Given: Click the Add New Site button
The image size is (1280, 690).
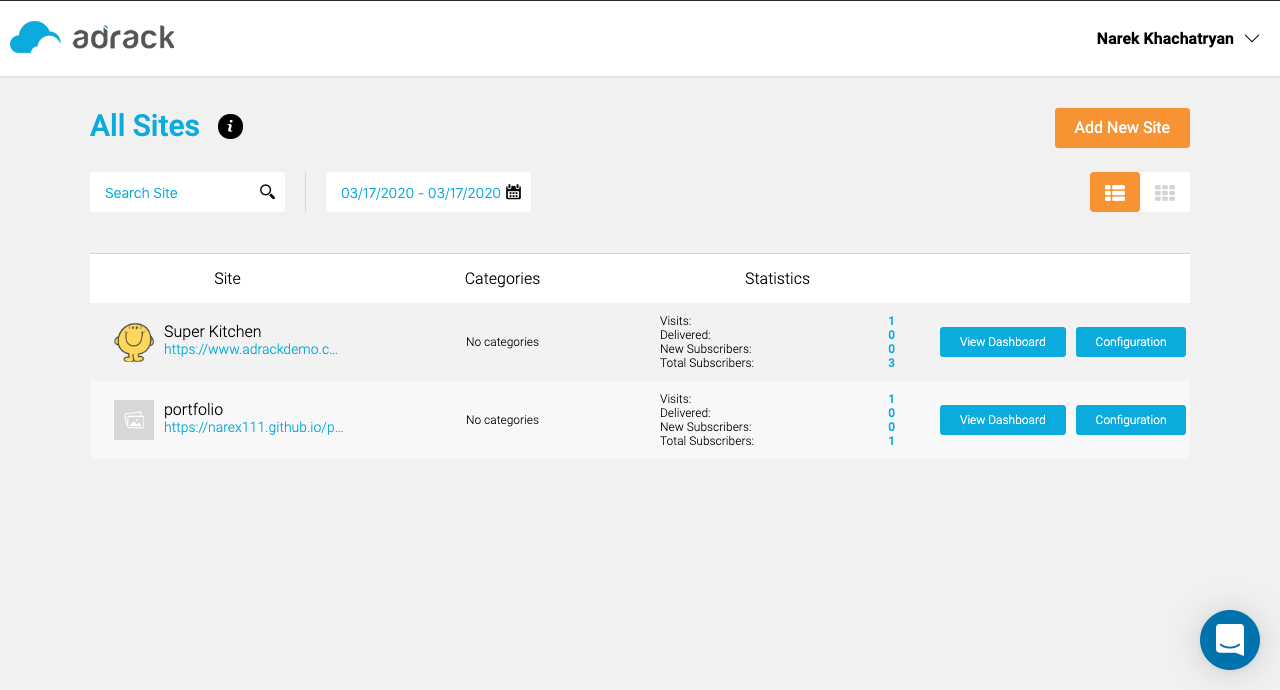Looking at the screenshot, I should pyautogui.click(x=1122, y=127).
